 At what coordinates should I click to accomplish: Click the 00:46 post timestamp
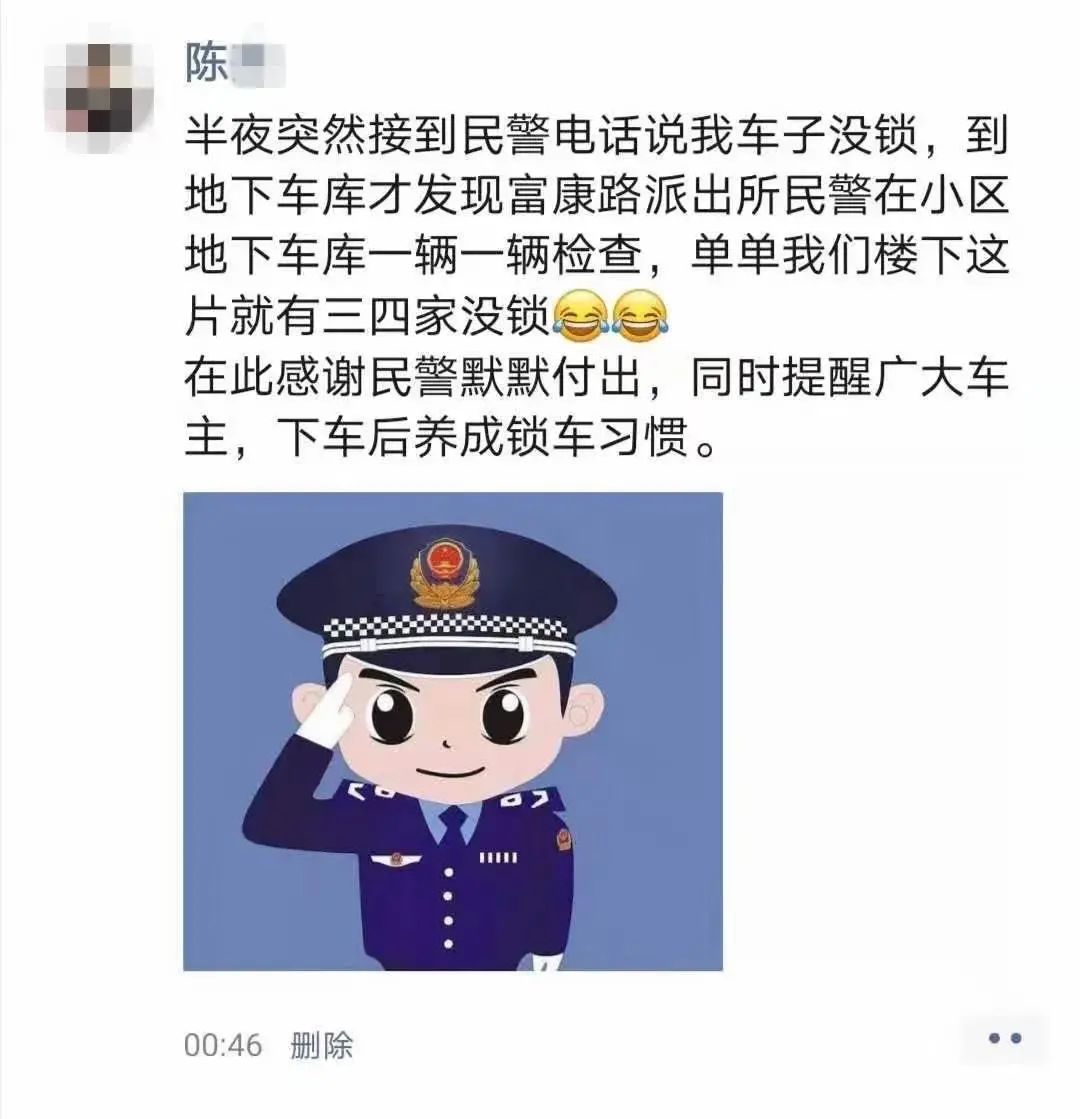tap(223, 1045)
